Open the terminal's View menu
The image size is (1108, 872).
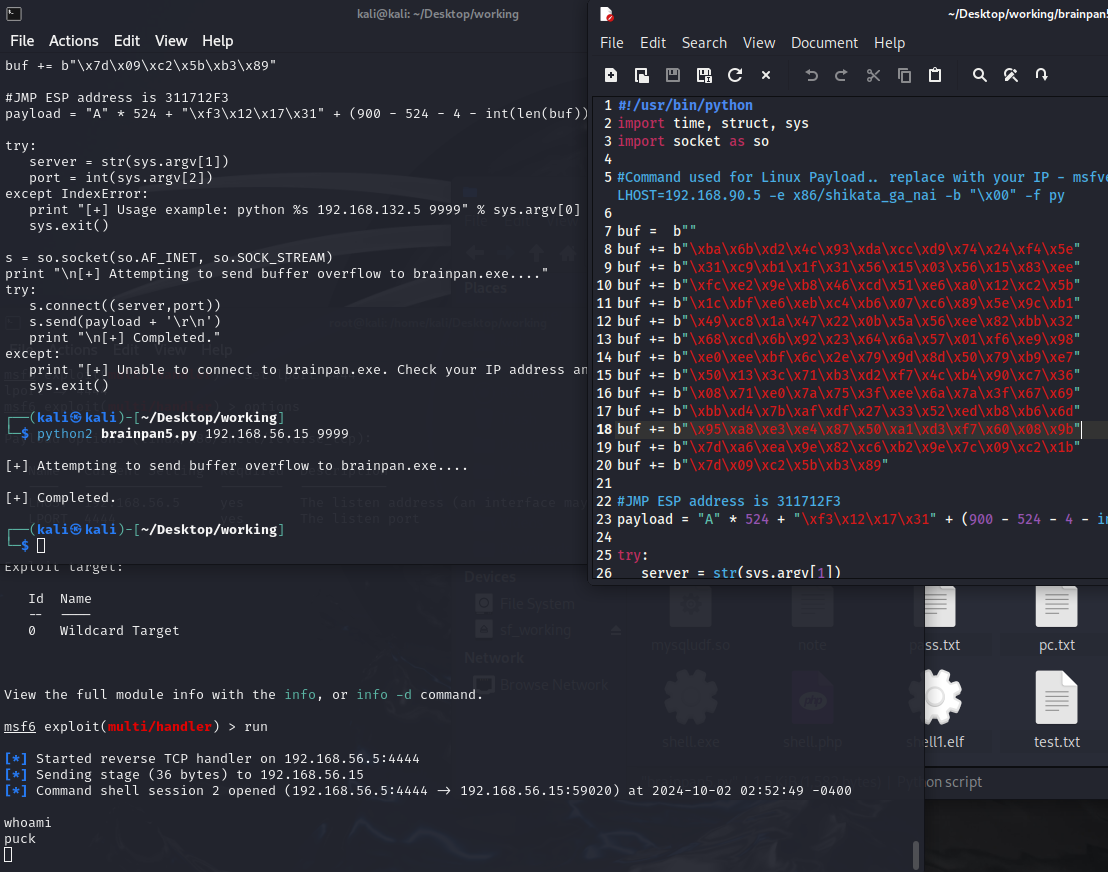(171, 41)
